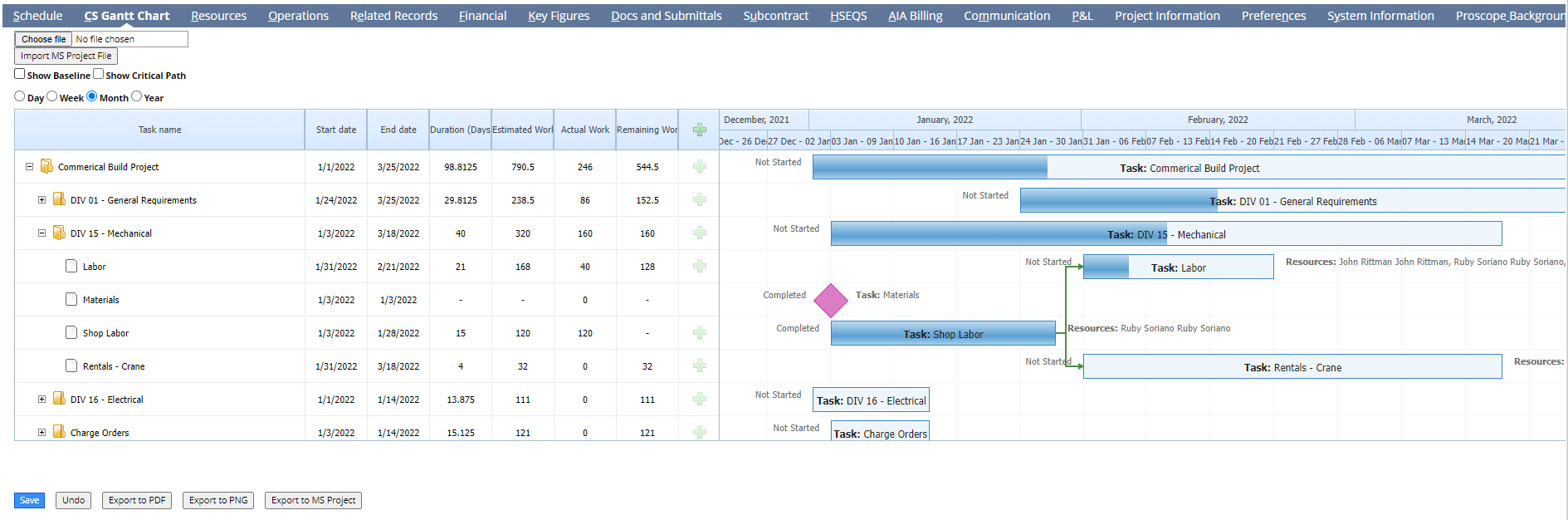
Task: Select the Week view radio button
Action: [x=52, y=96]
